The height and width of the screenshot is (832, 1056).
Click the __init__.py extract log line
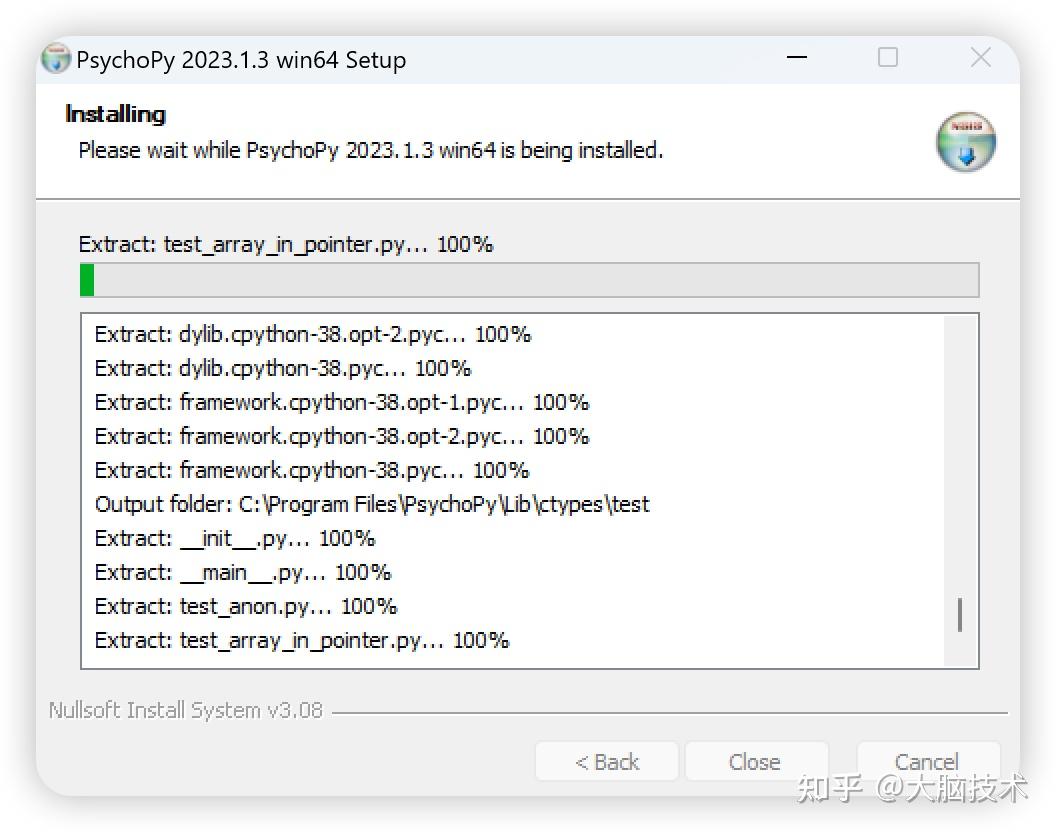pyautogui.click(x=234, y=538)
